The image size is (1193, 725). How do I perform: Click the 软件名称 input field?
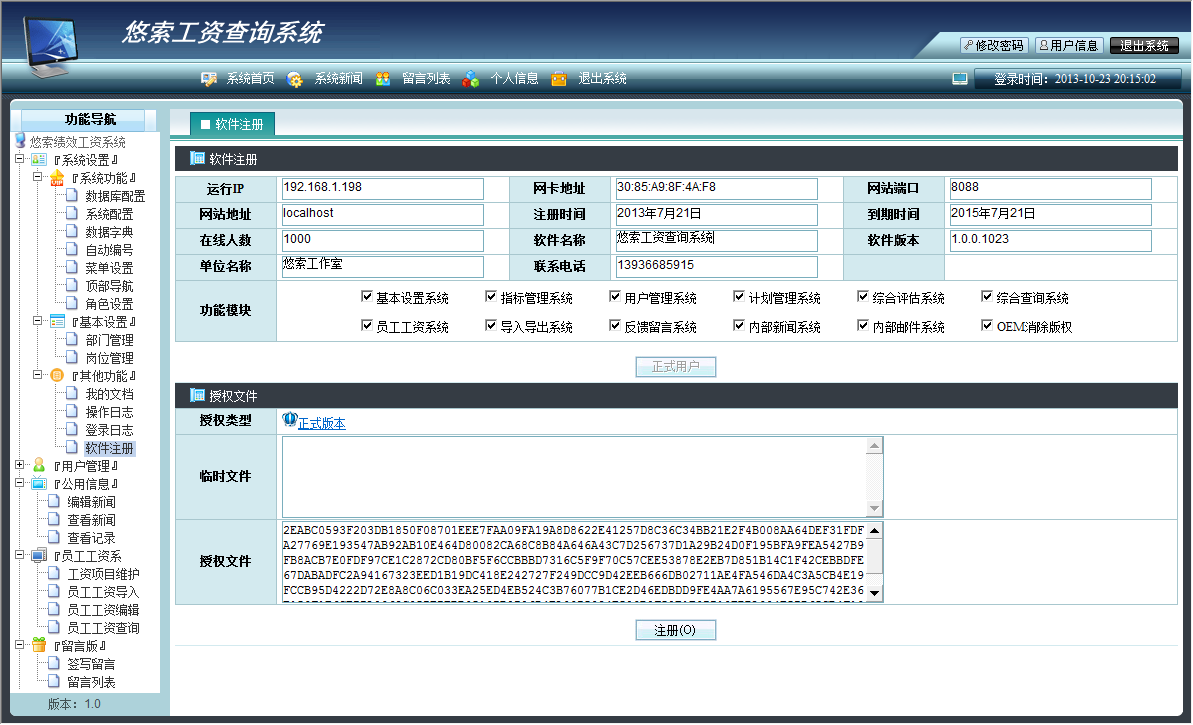coord(717,240)
